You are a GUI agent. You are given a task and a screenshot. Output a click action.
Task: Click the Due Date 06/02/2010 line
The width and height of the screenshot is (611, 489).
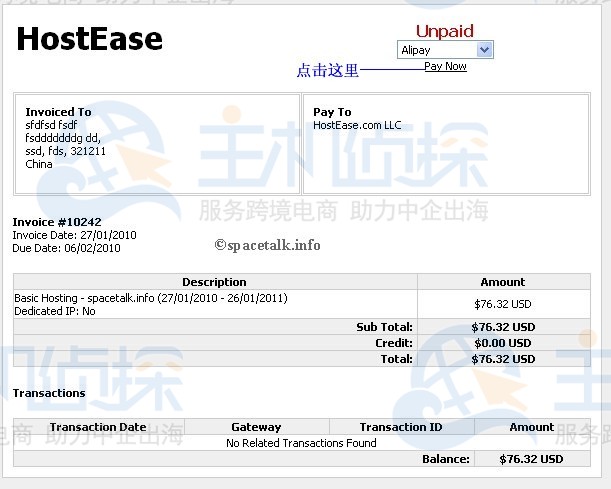(66, 248)
